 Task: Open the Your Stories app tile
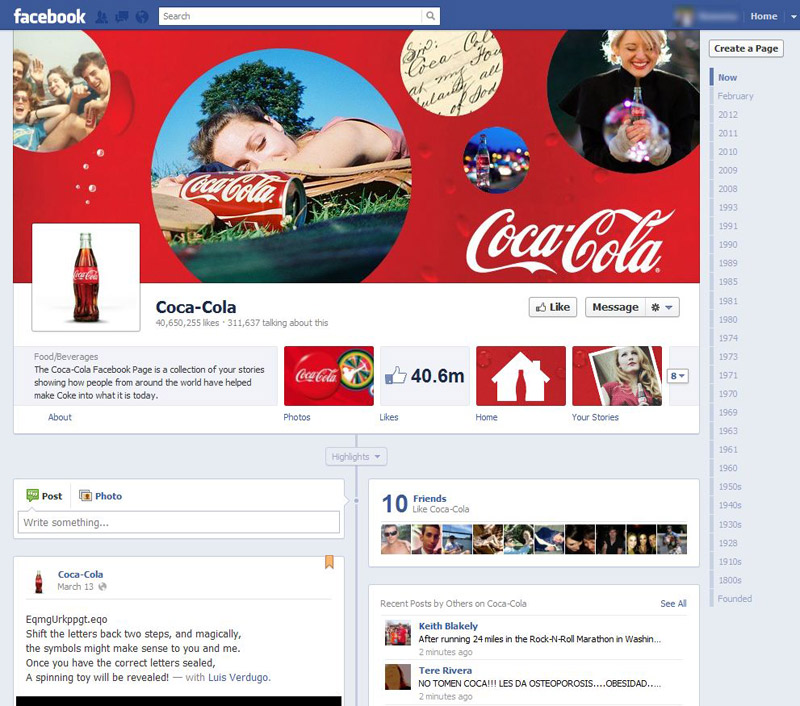617,376
